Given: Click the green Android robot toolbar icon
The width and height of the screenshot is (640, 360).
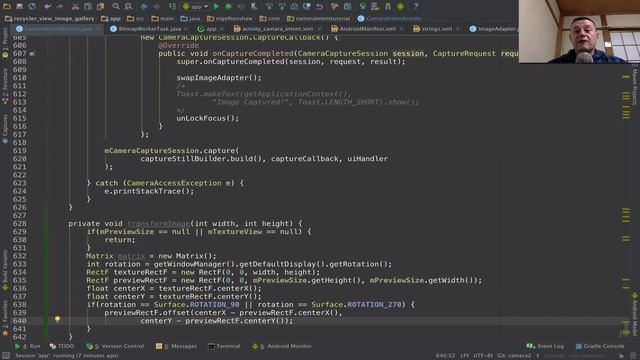Looking at the screenshot, I should (400, 6).
